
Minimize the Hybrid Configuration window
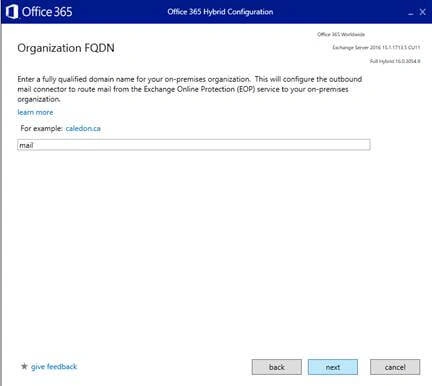(x=411, y=13)
